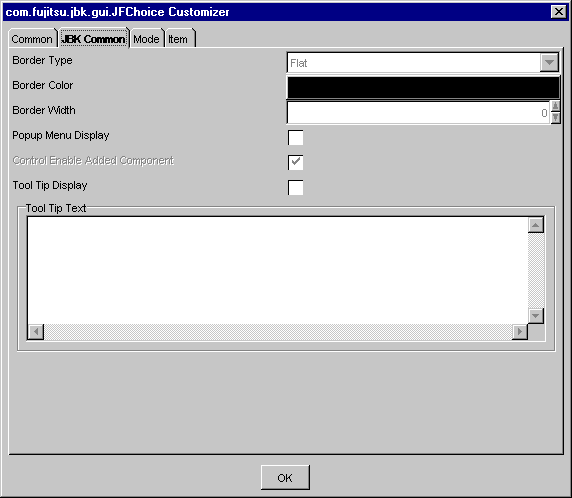Viewport: 572px width, 498px height.
Task: Click the text area scroll down arrow
Action: (536, 316)
